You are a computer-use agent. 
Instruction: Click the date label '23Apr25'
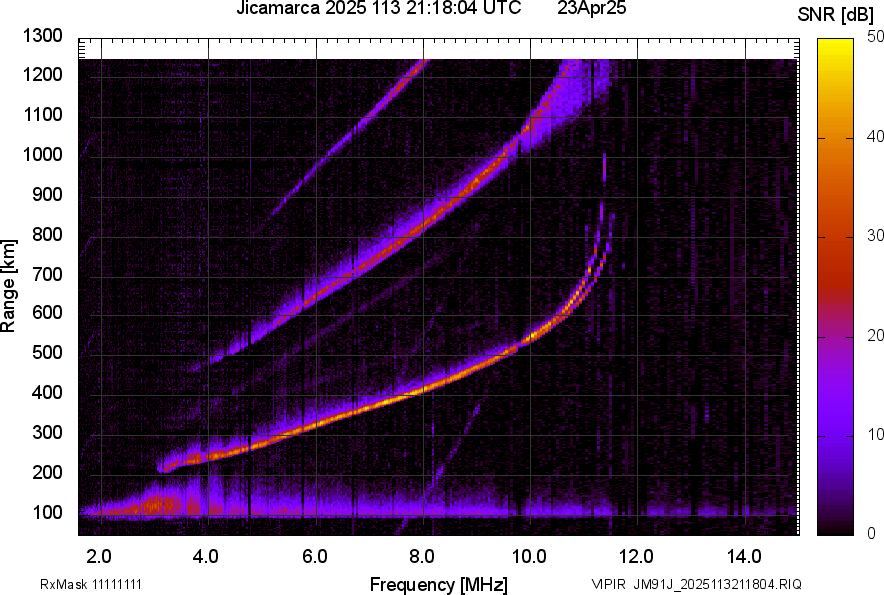click(x=591, y=8)
